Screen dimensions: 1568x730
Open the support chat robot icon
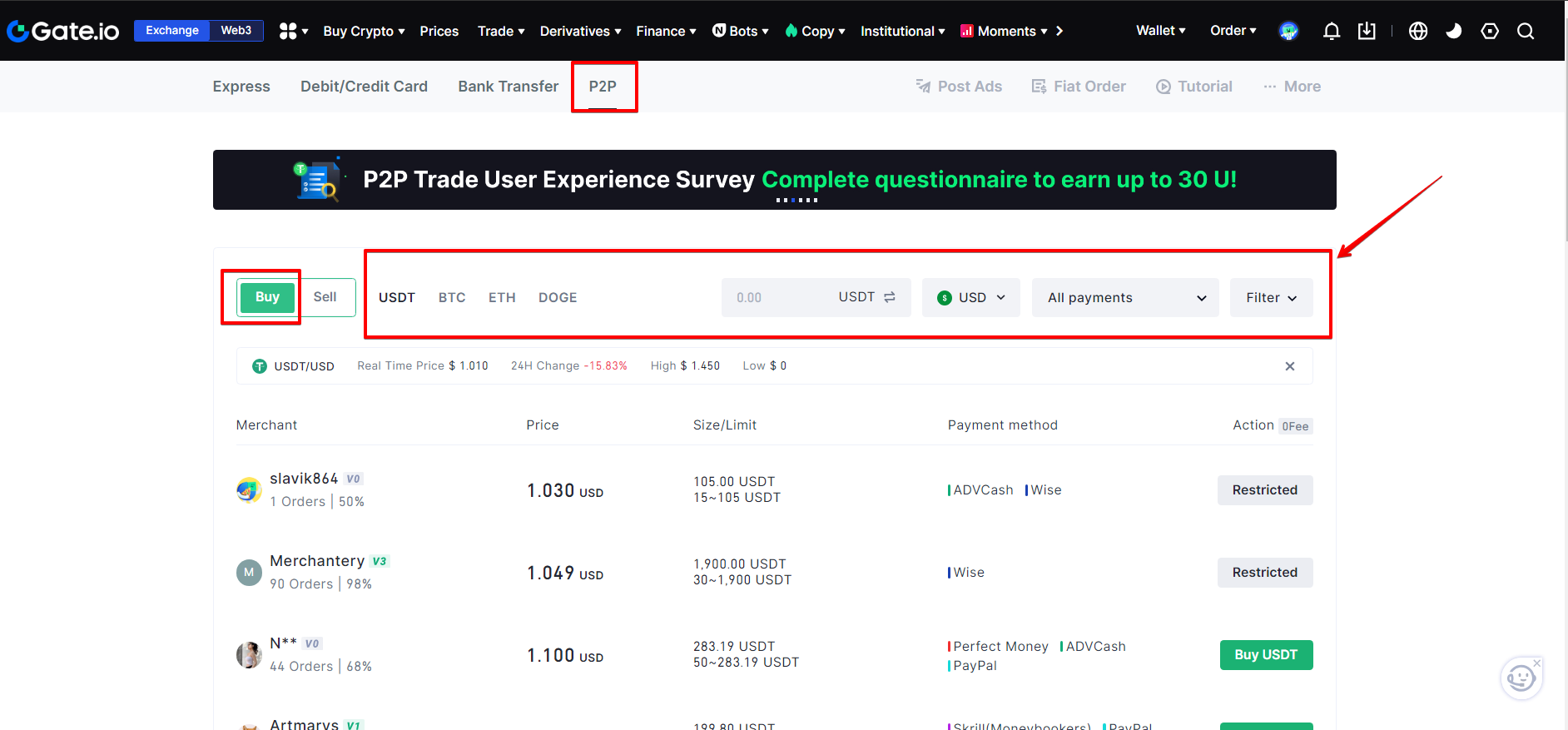pyautogui.click(x=1521, y=678)
